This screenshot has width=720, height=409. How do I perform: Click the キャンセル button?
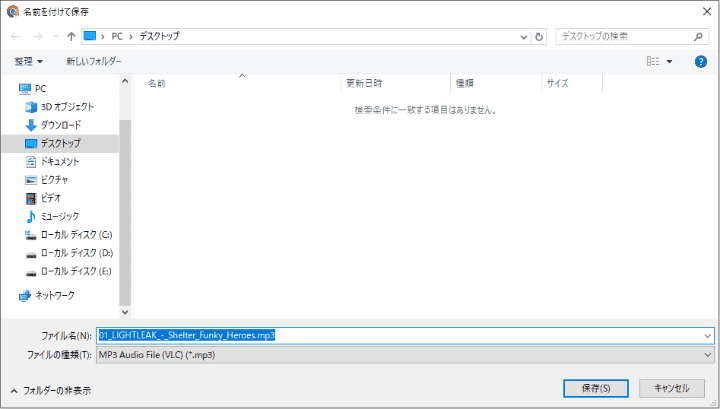[671, 388]
